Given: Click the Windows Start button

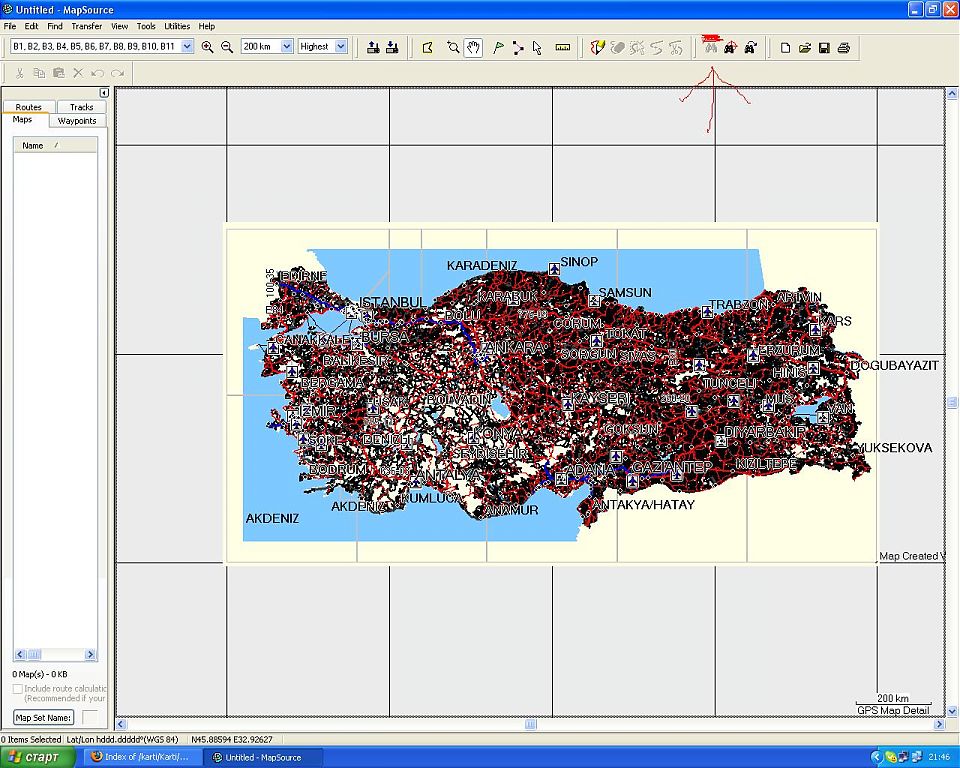Looking at the screenshot, I should [37, 757].
